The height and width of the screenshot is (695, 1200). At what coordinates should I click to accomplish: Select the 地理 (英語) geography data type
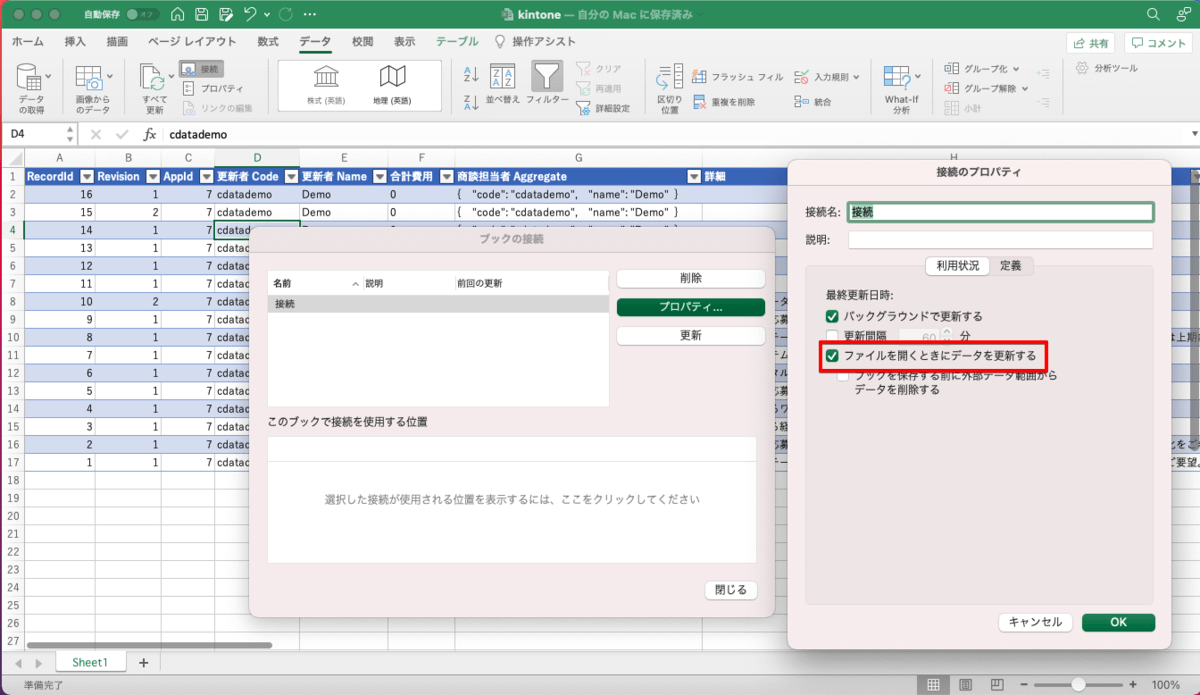click(392, 86)
